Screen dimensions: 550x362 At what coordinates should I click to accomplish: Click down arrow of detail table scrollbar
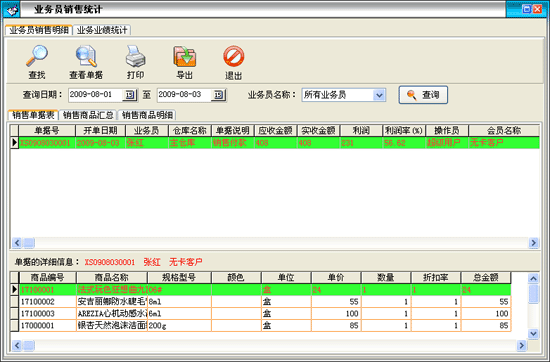(533, 334)
